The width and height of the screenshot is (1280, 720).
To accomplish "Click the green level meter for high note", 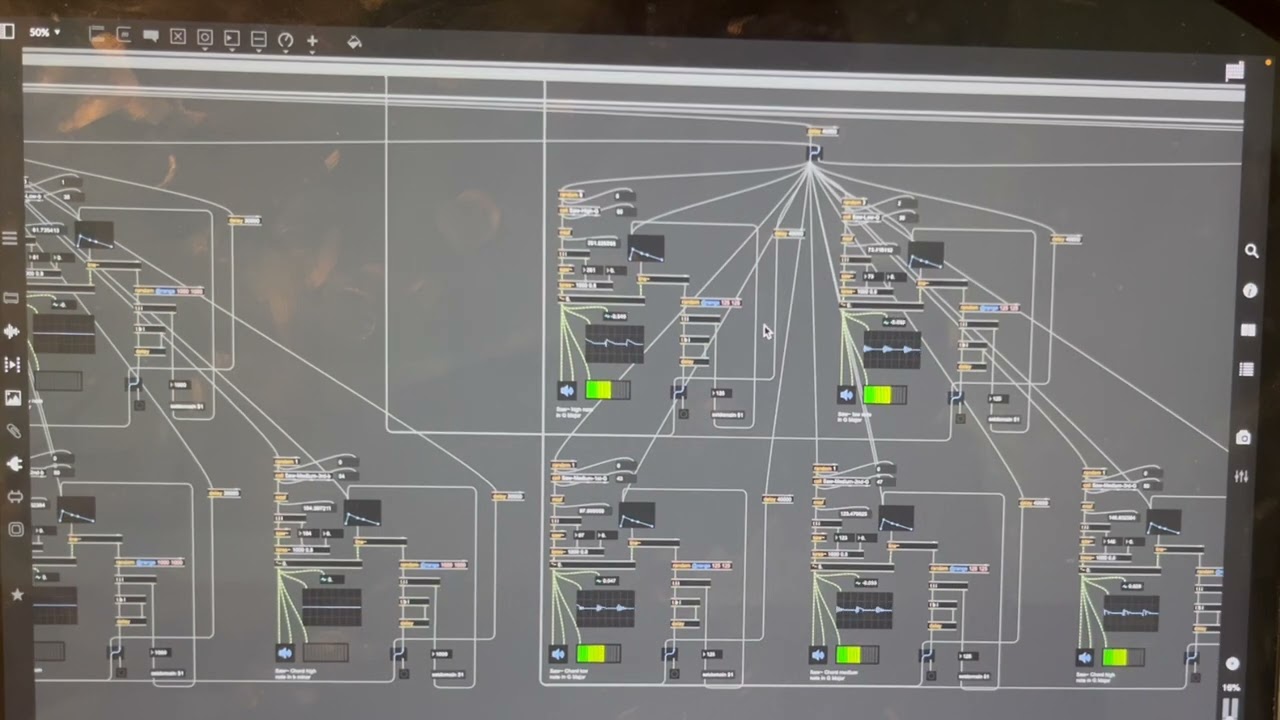I will (x=607, y=391).
